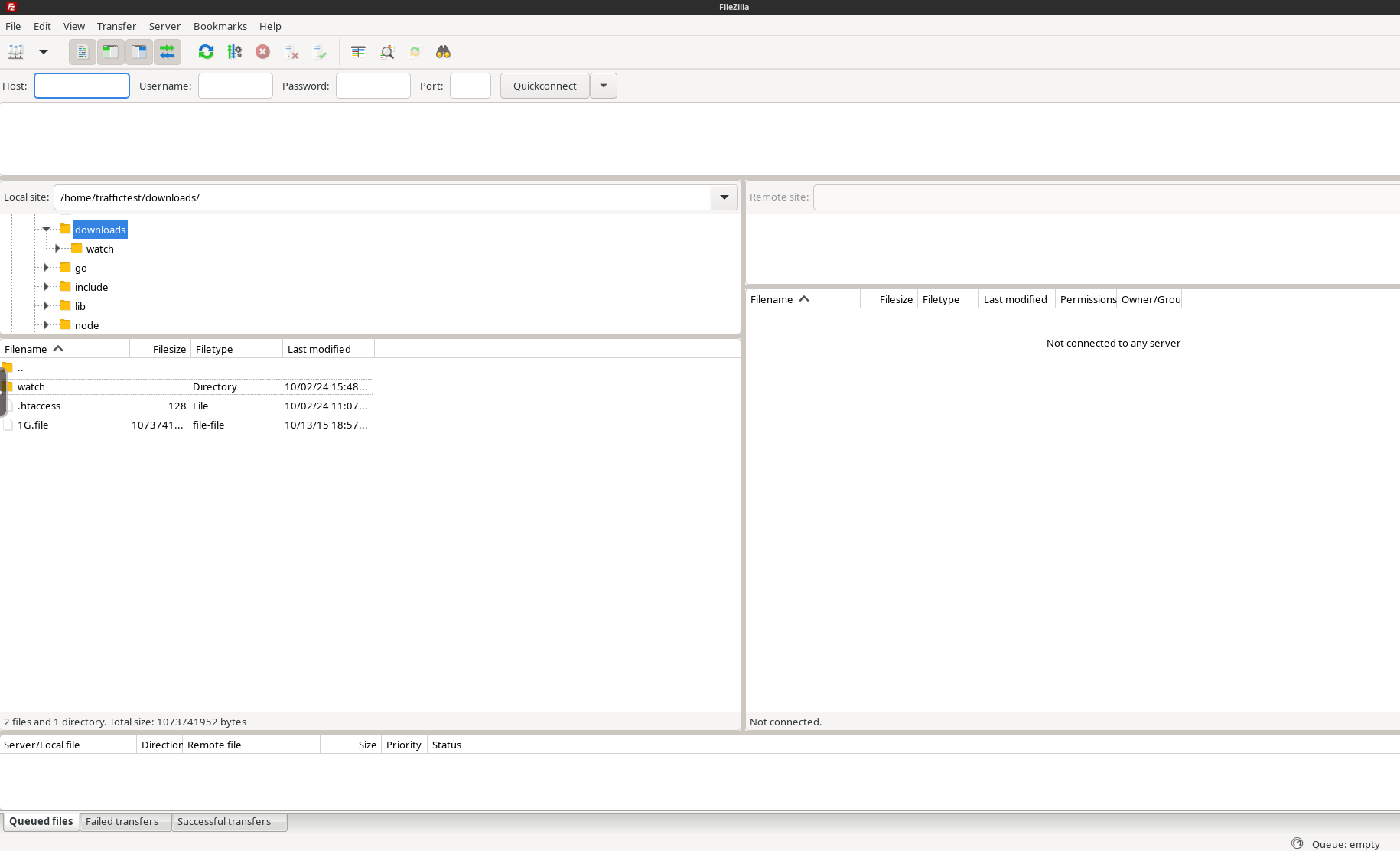This screenshot has height=851, width=1400.
Task: Open the Site Manager dropdown arrow
Action: pos(44,52)
